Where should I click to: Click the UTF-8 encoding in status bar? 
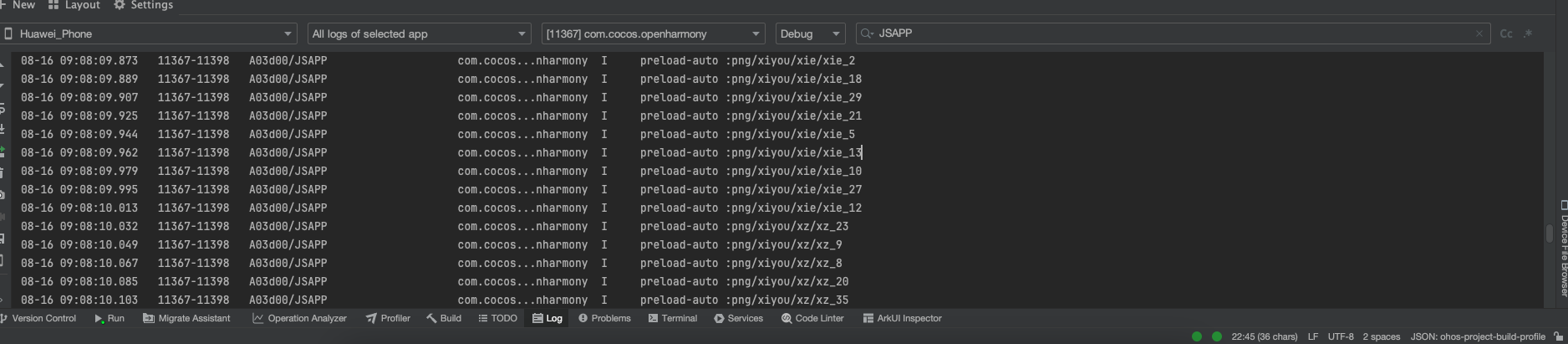1340,336
